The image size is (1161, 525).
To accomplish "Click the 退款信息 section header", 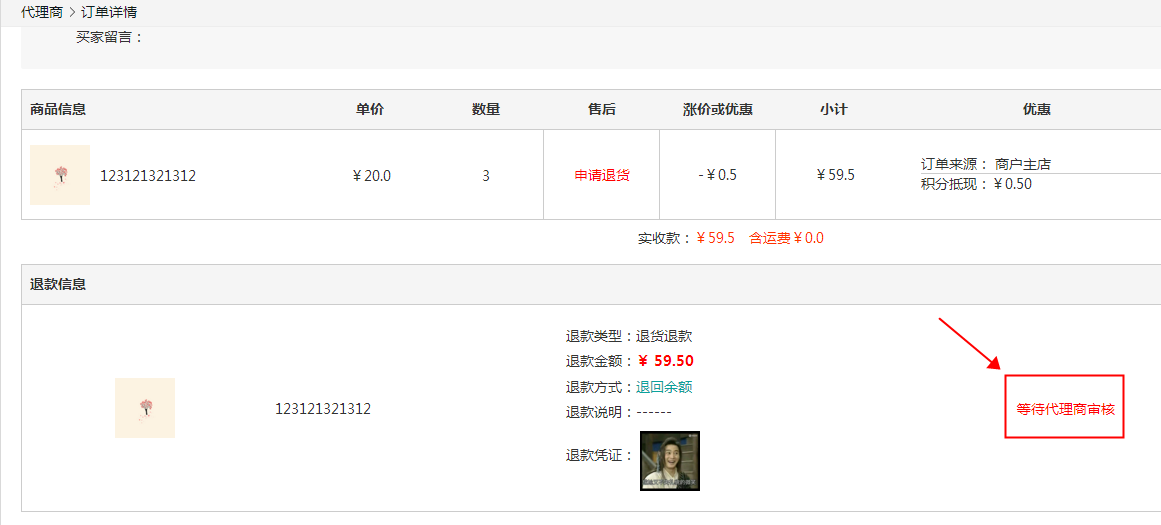I will point(58,284).
